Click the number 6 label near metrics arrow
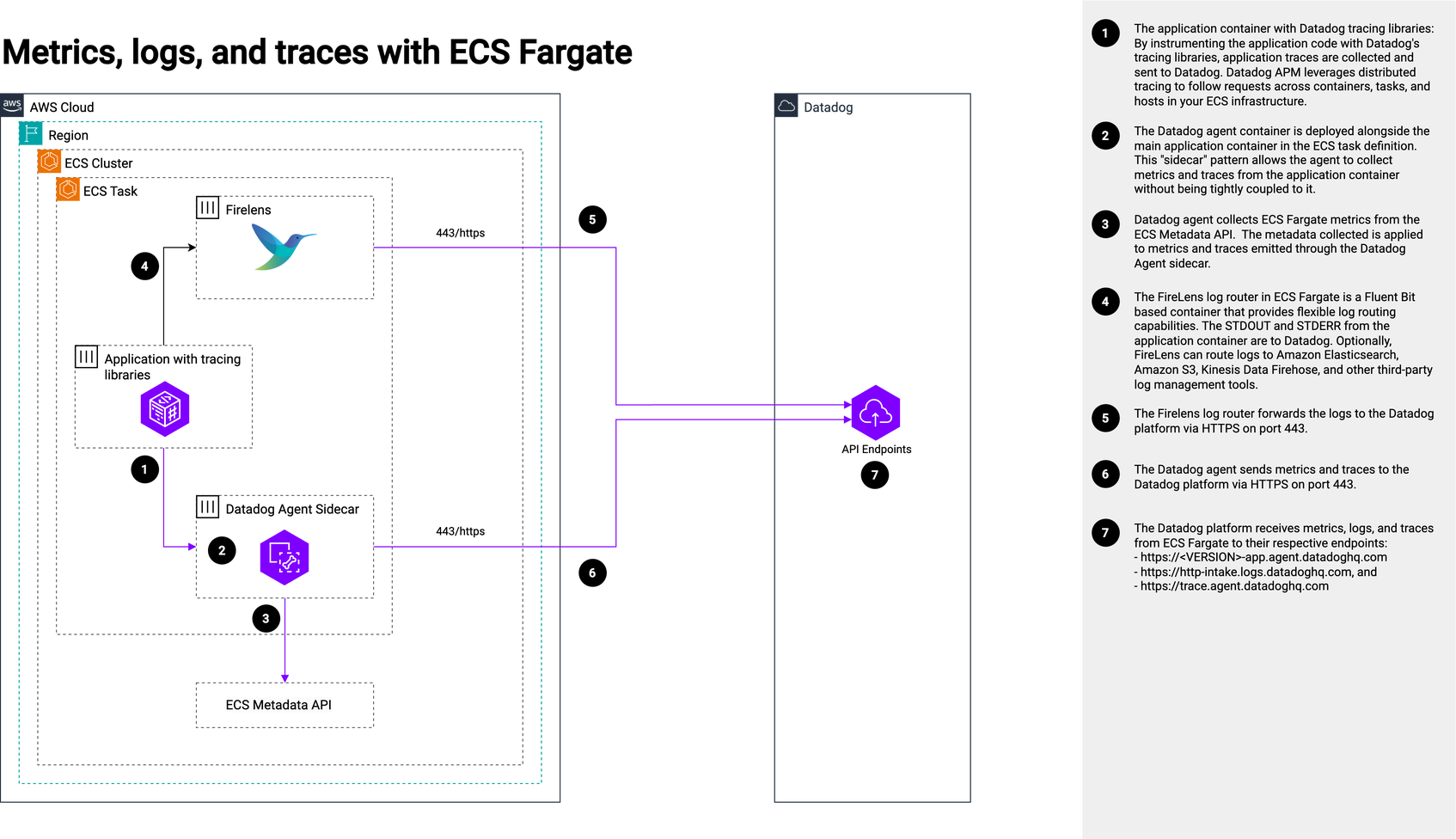 tap(591, 571)
